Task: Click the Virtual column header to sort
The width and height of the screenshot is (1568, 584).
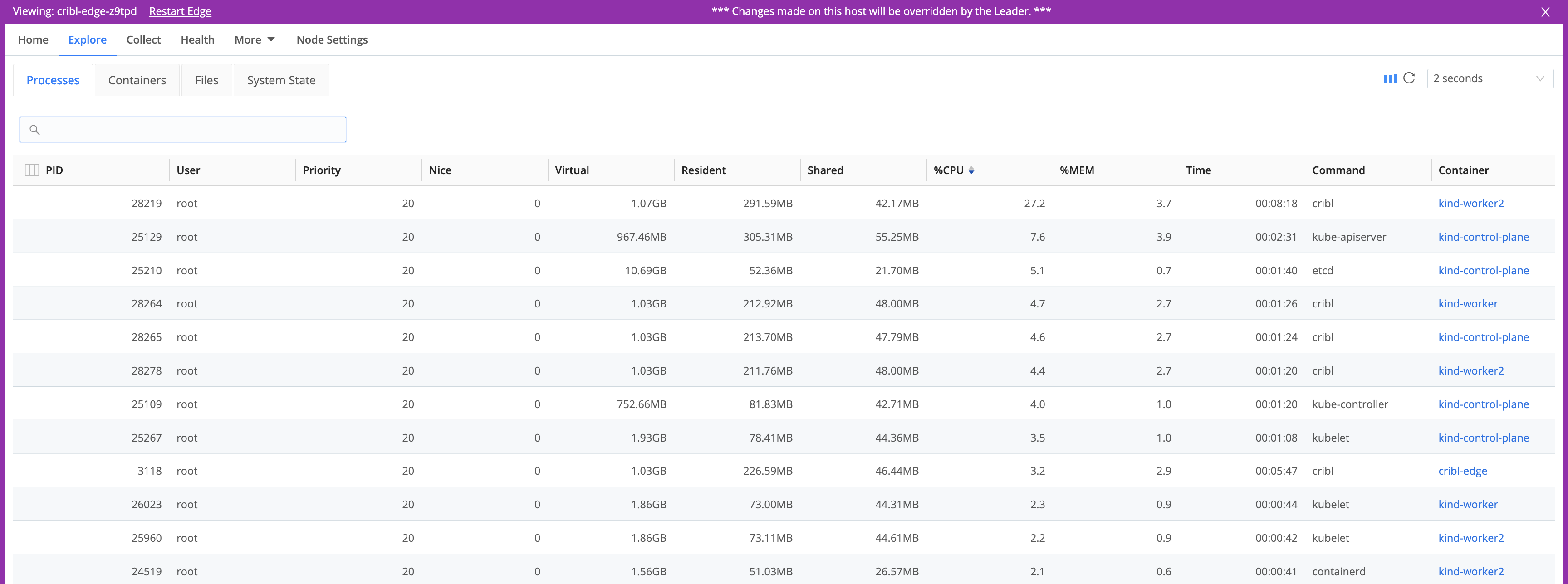Action: (x=572, y=170)
